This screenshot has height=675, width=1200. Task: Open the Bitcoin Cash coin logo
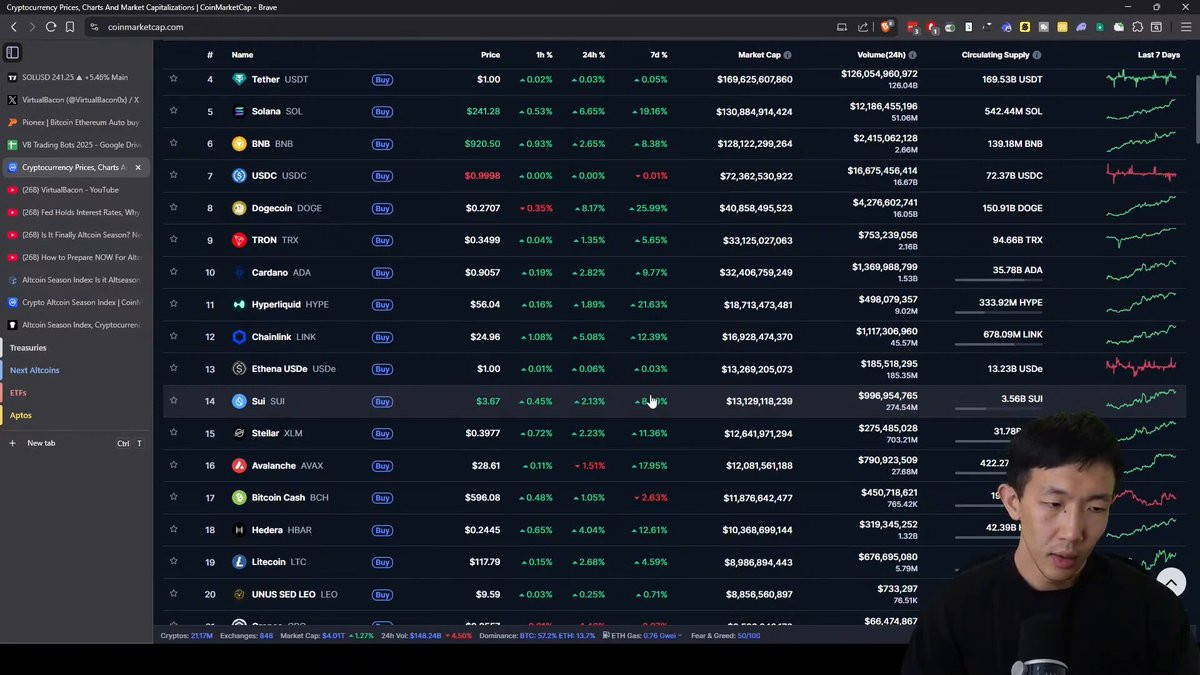[x=239, y=497]
